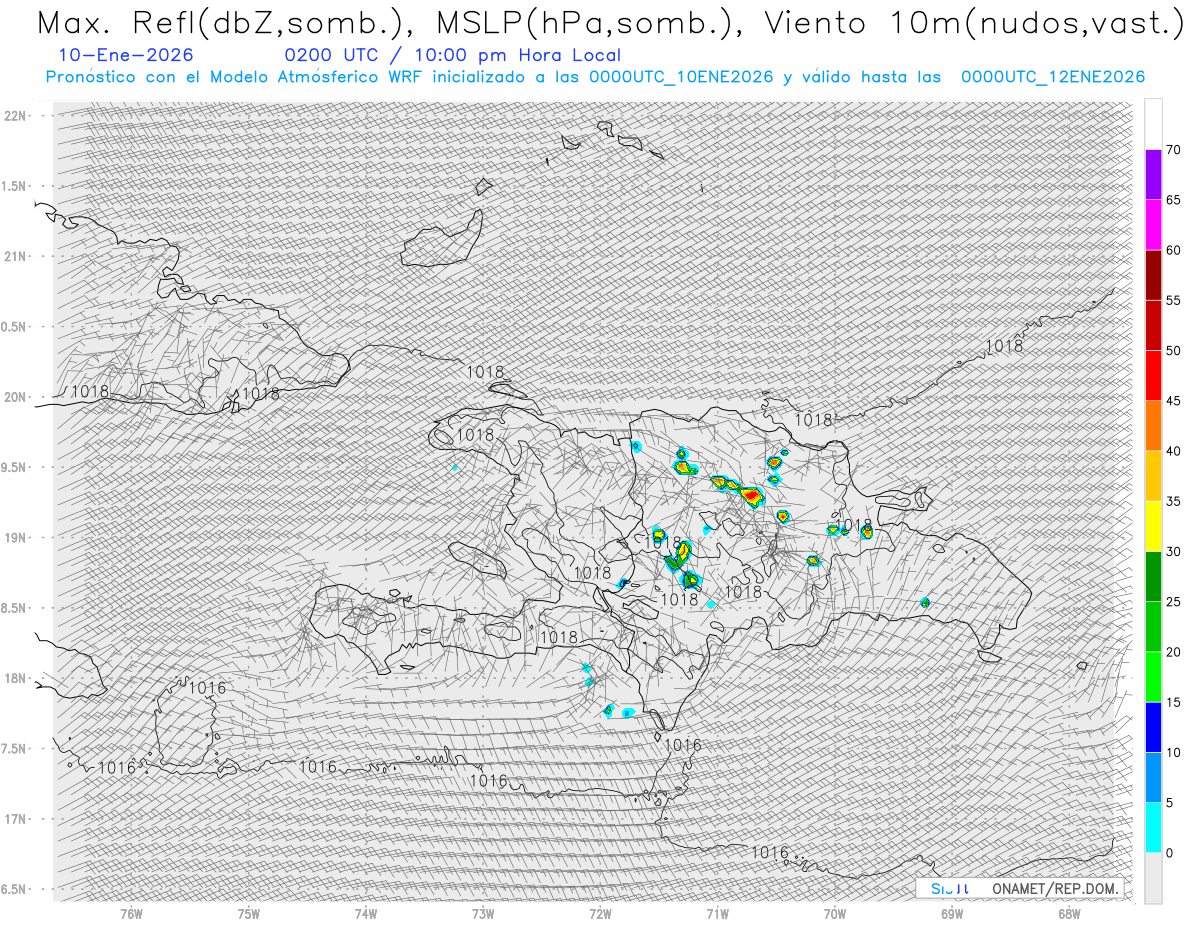Click the '65' colorbar scale value
Screen dimensions: 1200x927
pyautogui.click(x=1173, y=200)
